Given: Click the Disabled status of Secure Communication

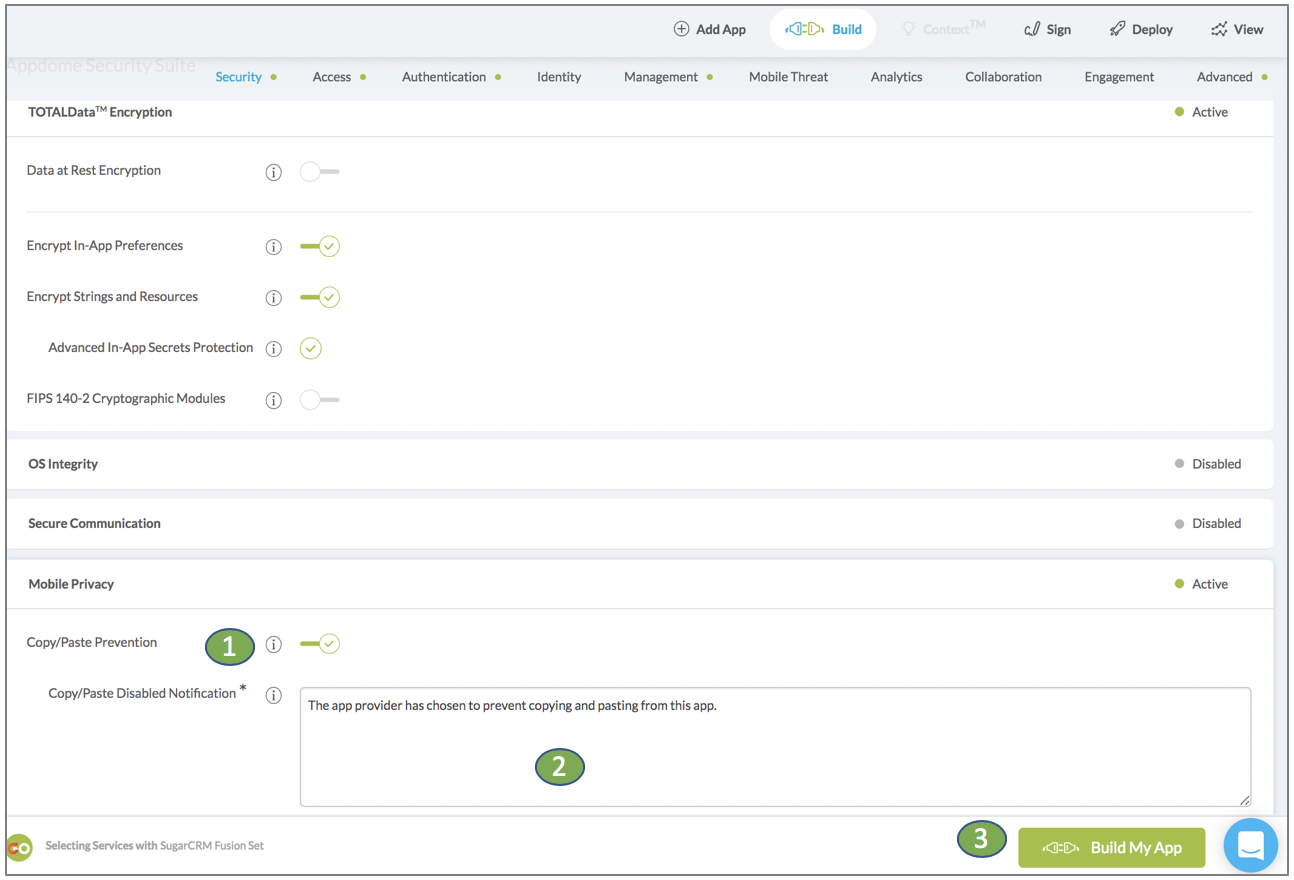Looking at the screenshot, I should [1208, 524].
